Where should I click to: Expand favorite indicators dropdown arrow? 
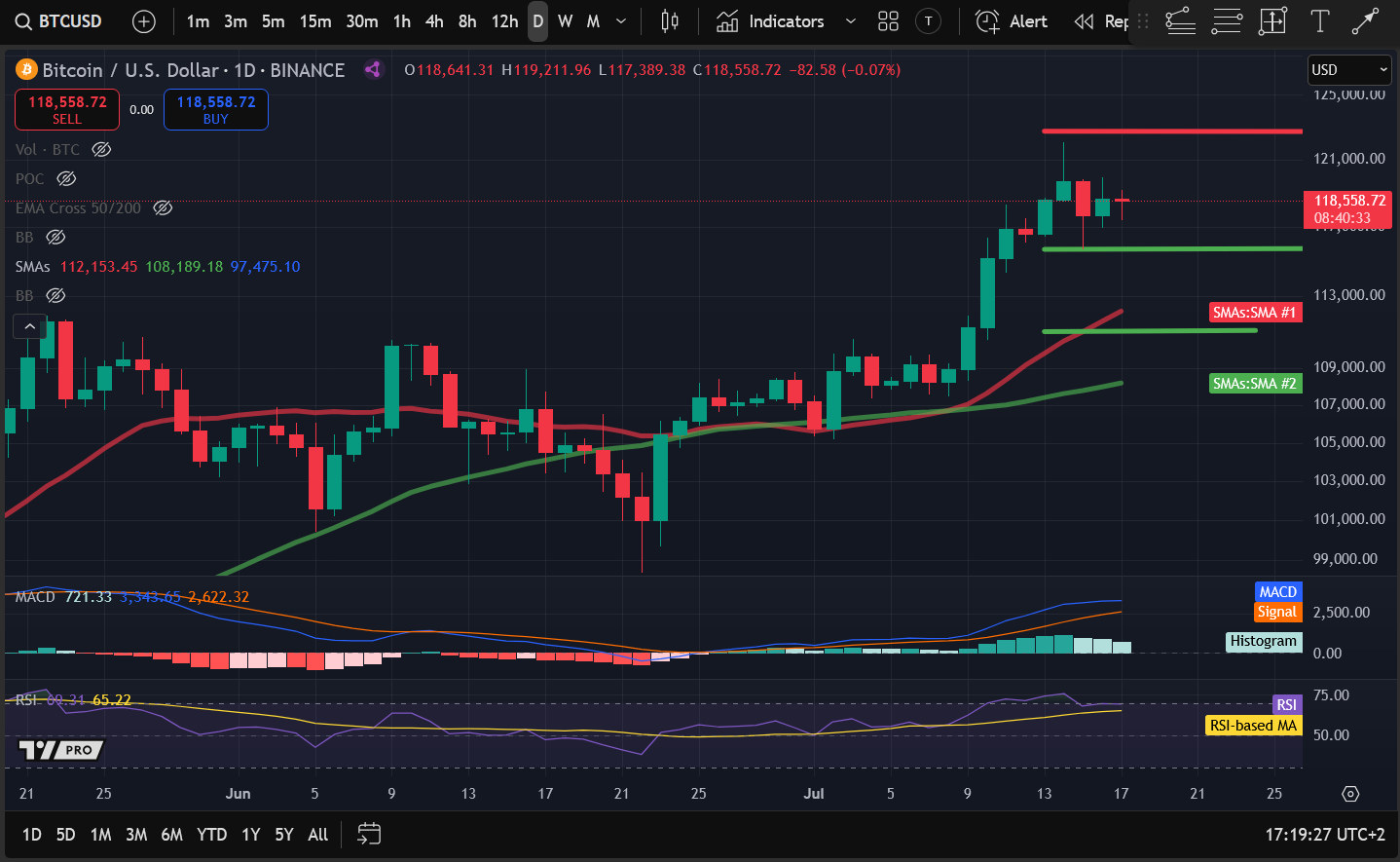[851, 21]
